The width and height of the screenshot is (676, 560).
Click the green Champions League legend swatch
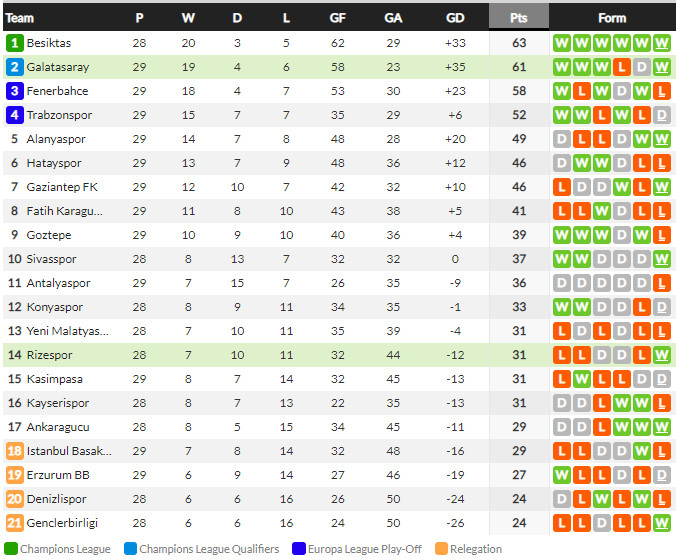coord(10,549)
